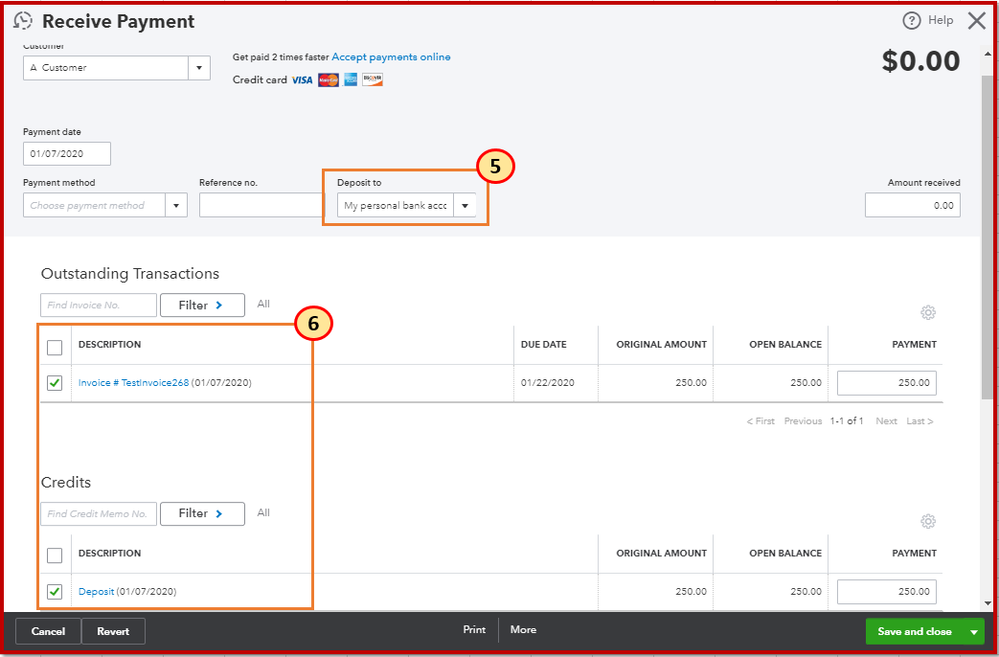Open Outstanding Transactions gear settings

928,313
